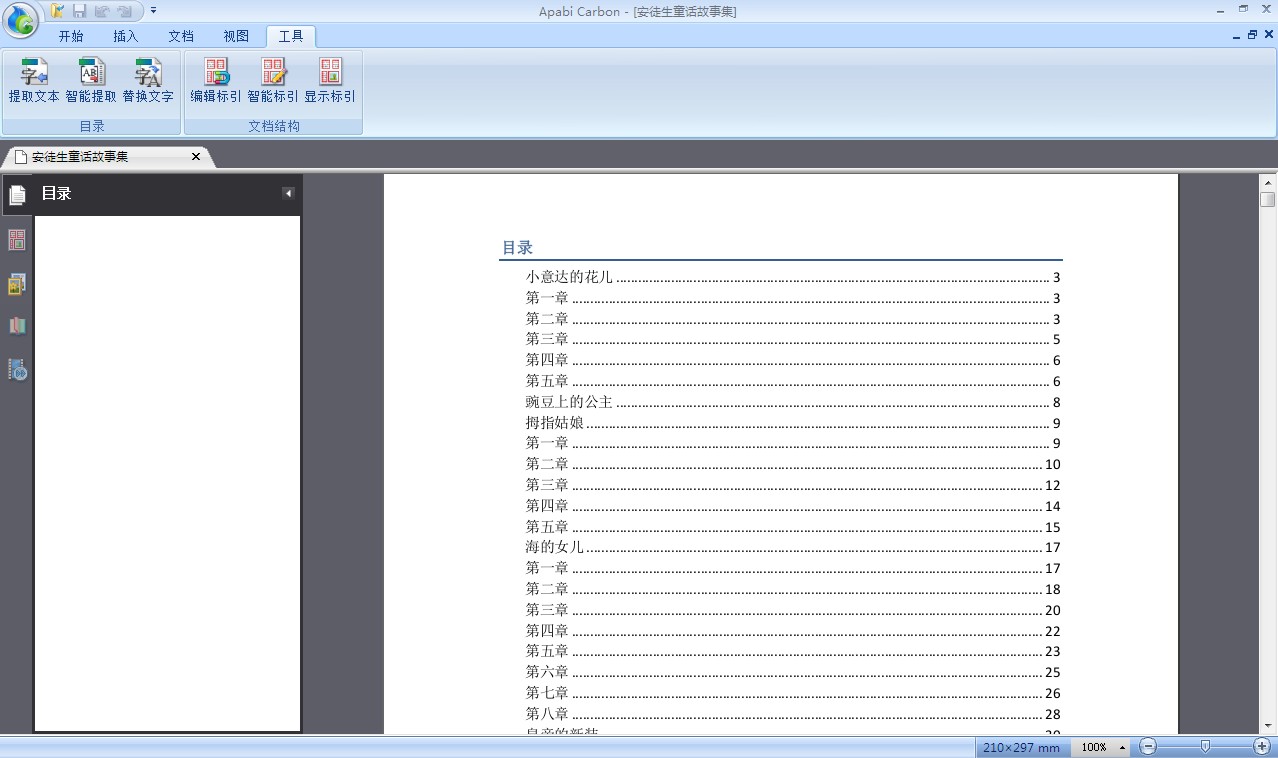The width and height of the screenshot is (1278, 758).
Task: Click the 第四章 entry for page 22
Action: [793, 631]
